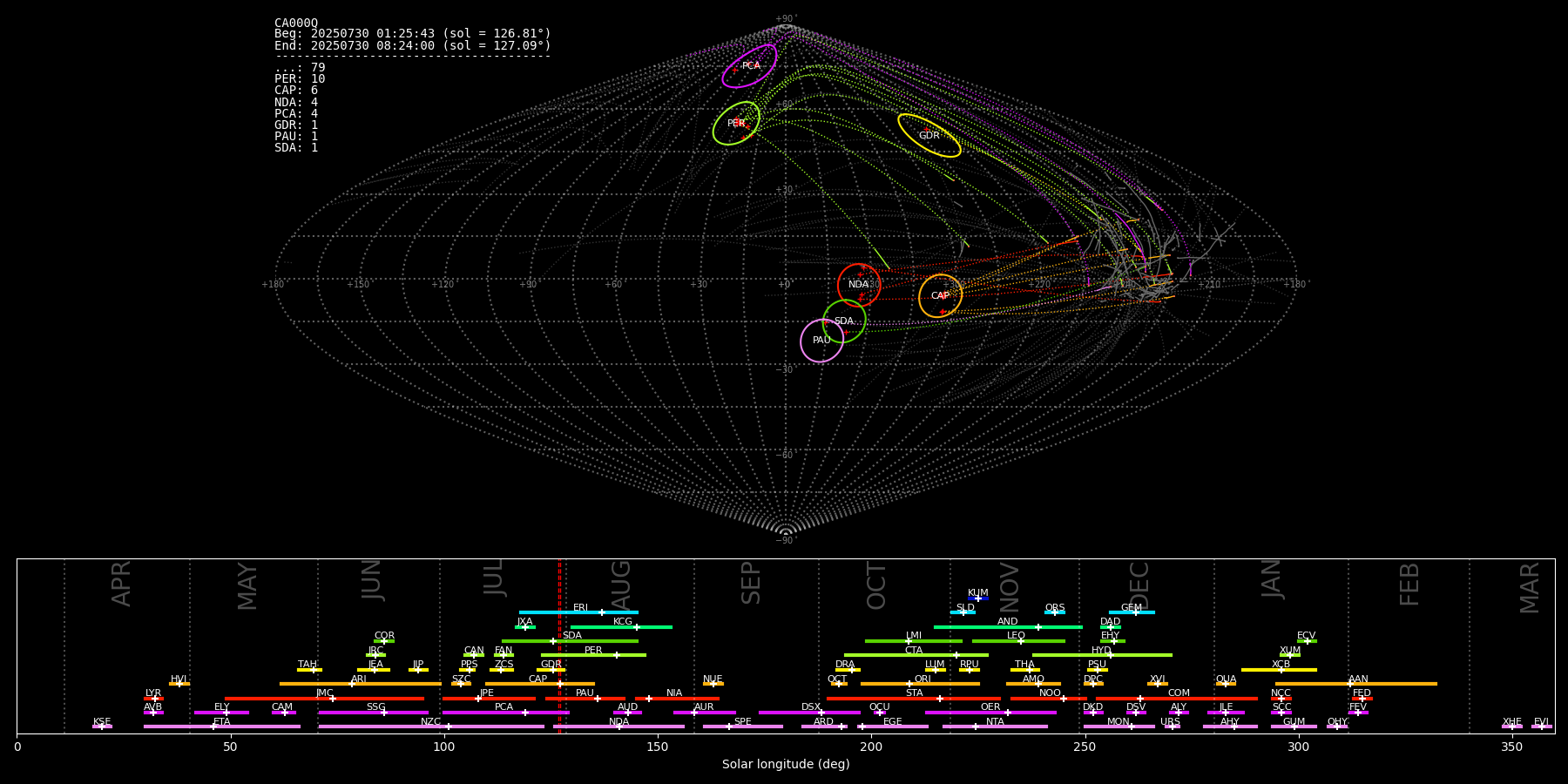
Task: Click the AUR shower label in timeline
Action: click(x=704, y=707)
